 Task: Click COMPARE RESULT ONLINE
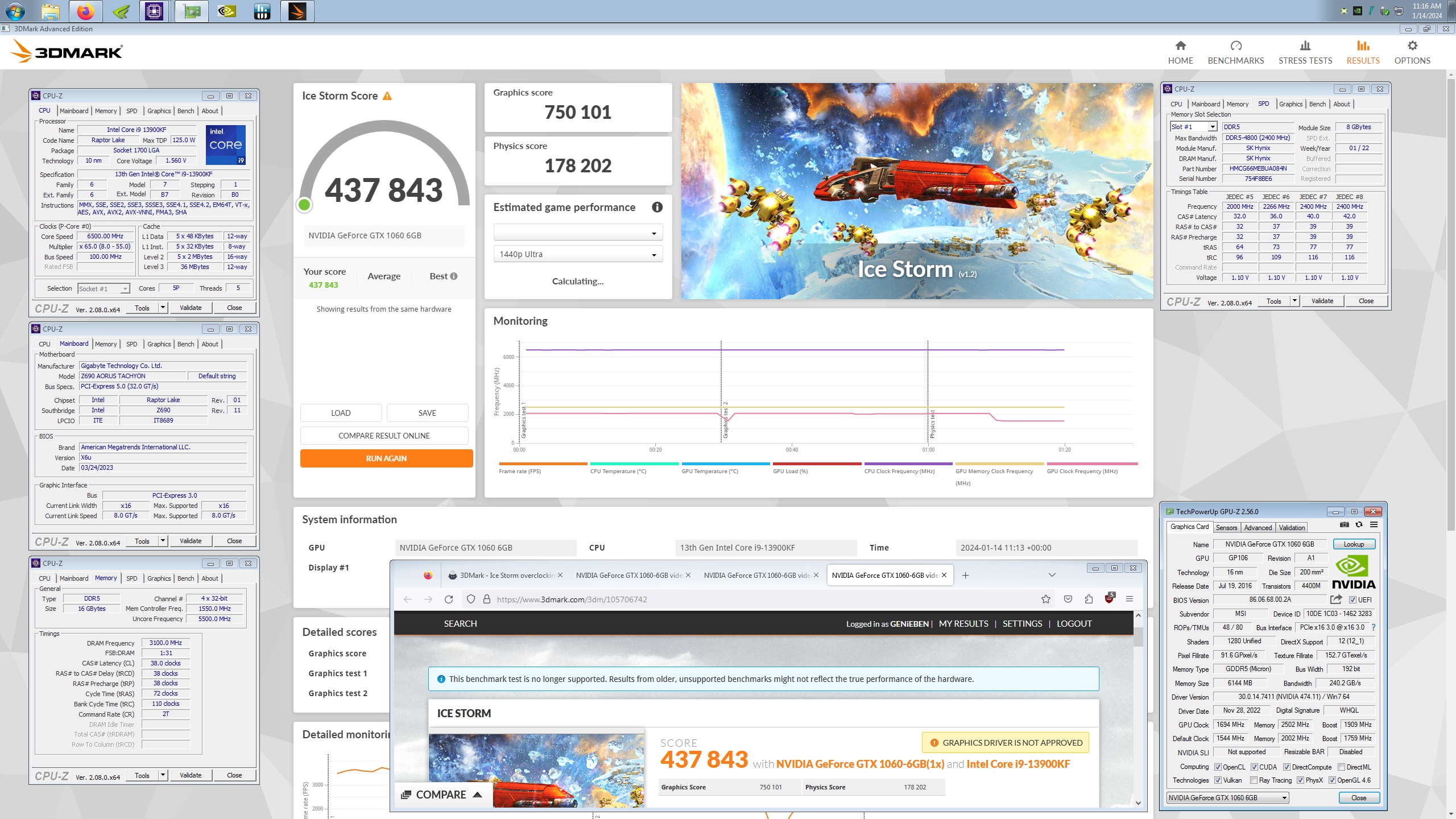384,436
